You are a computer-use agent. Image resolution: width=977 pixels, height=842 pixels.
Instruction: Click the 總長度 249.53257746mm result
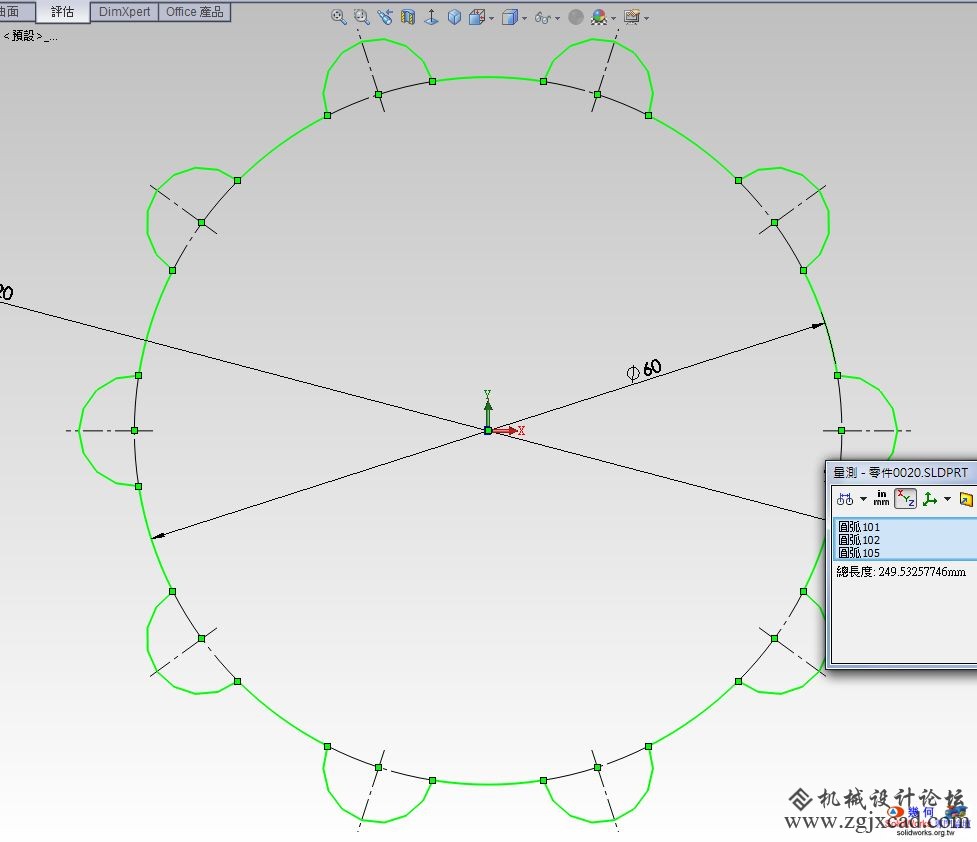(901, 572)
